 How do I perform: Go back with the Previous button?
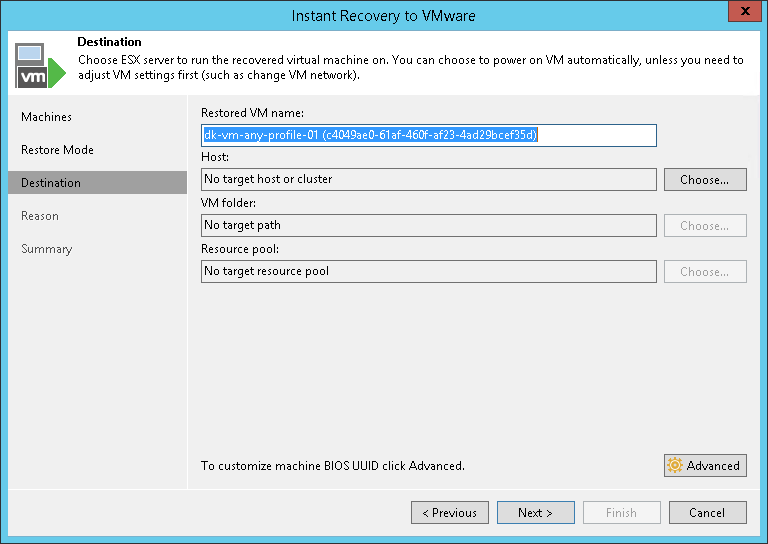pos(449,513)
